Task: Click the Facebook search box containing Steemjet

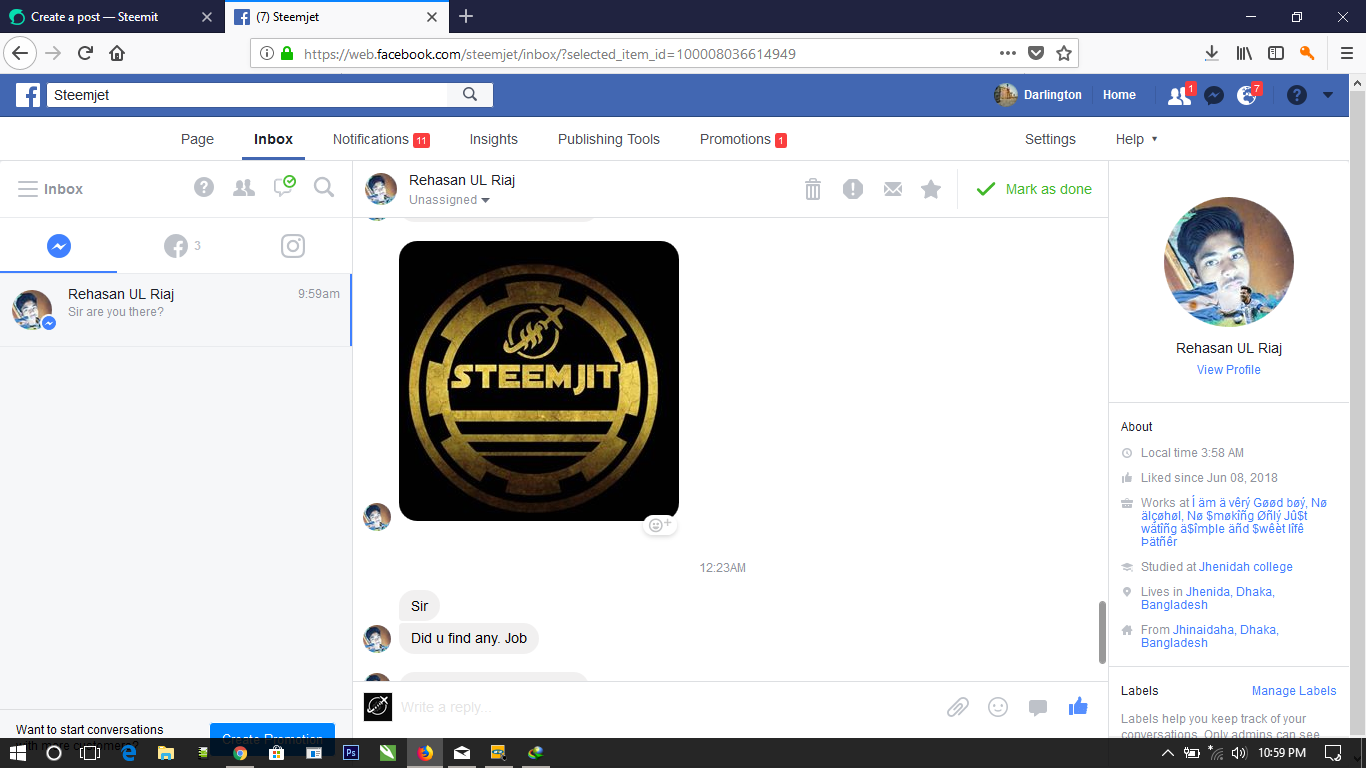Action: click(247, 95)
